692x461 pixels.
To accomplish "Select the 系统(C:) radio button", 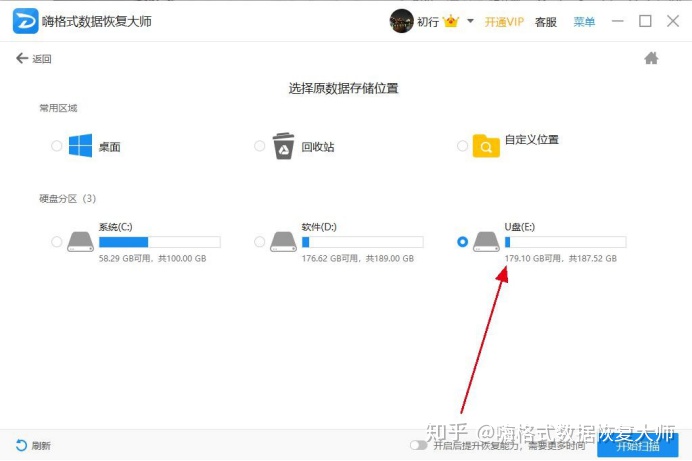I will point(56,242).
